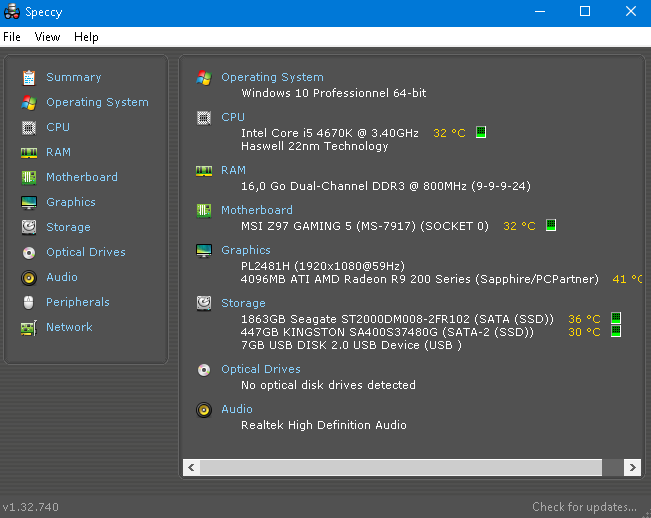Click the Peripherals mouse icon in the sidebar

28,302
